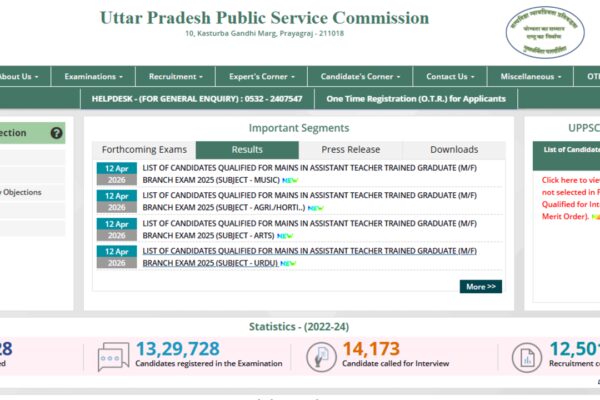
Task: Click NEW badge on Urdu subject result
Action: [x=288, y=263]
